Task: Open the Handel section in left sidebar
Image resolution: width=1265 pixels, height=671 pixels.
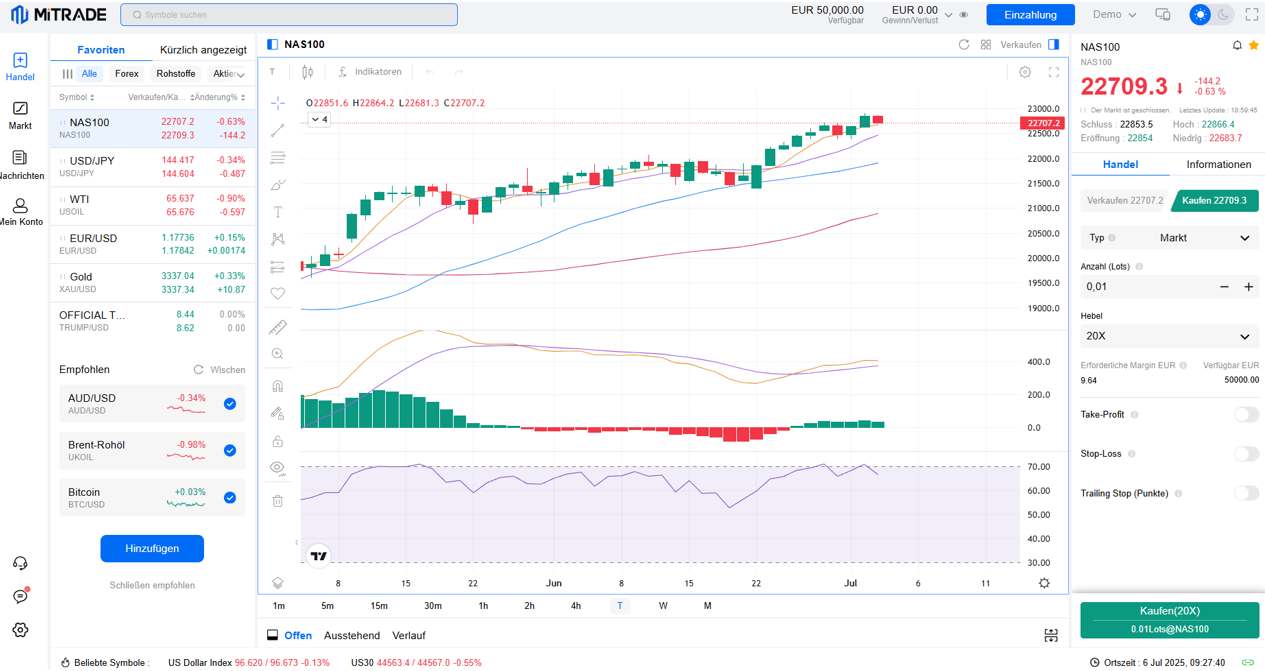Action: click(x=20, y=67)
